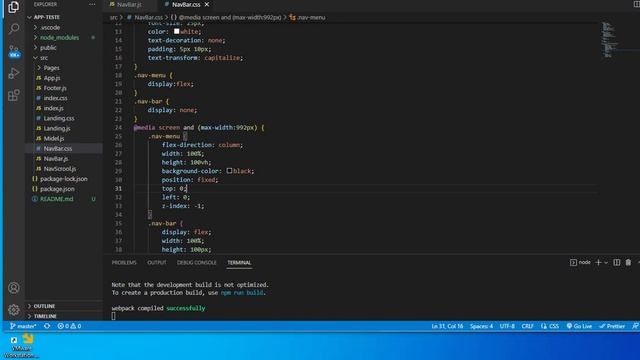Open the Explorer view in activity bar
The image size is (640, 360).
point(13,7)
